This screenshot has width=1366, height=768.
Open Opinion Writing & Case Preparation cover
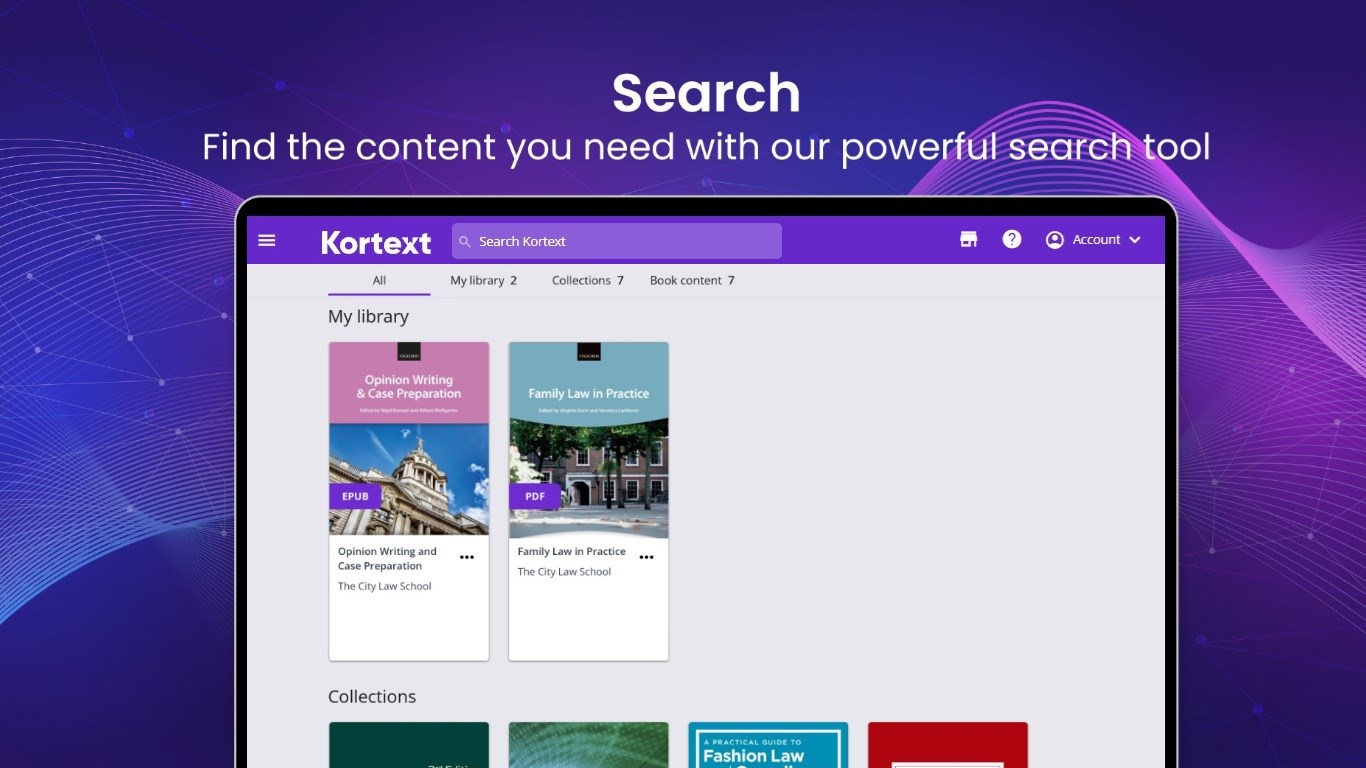coord(409,439)
